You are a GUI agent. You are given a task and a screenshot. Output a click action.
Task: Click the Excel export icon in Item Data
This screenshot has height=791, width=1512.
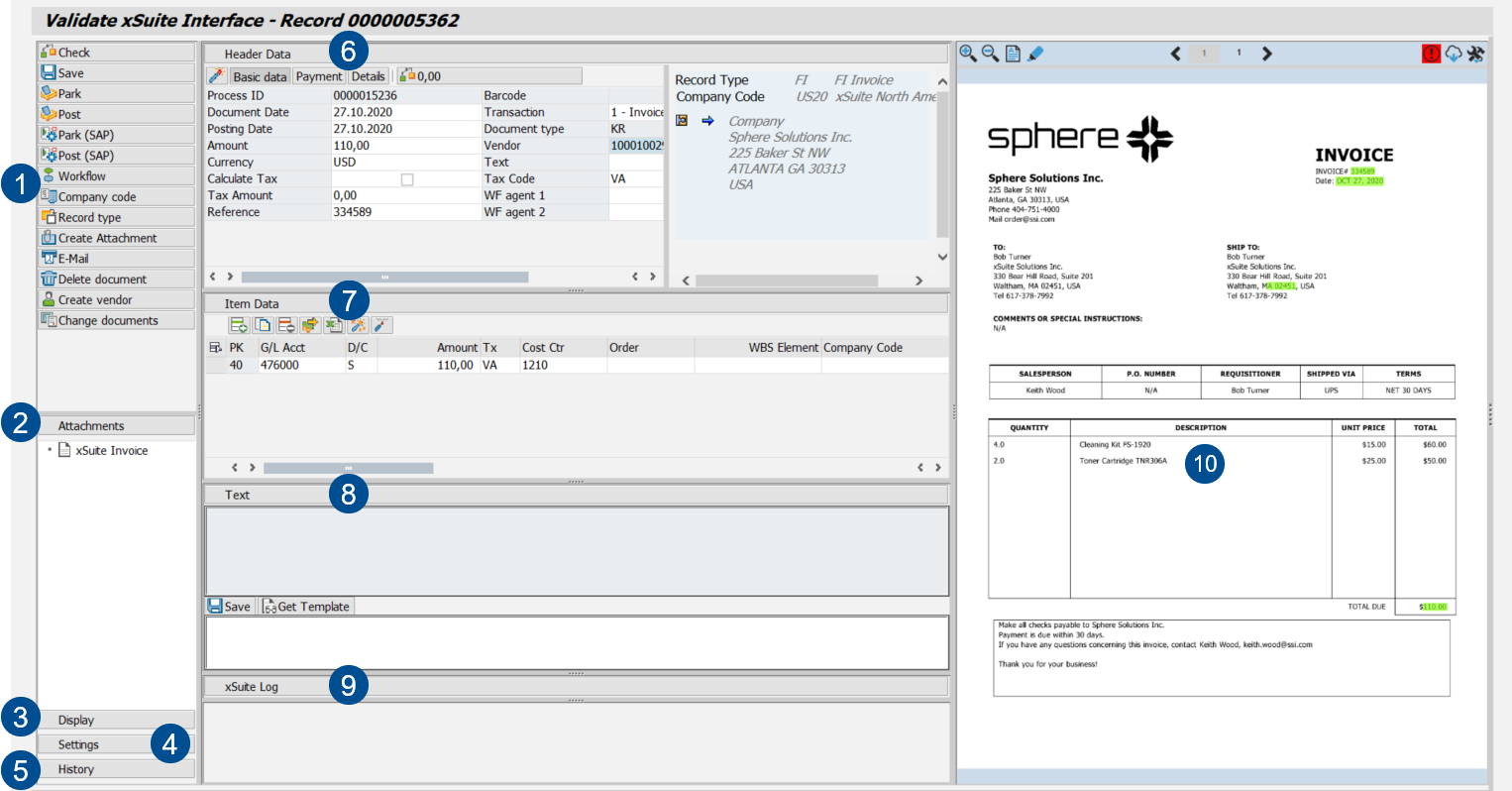point(334,325)
